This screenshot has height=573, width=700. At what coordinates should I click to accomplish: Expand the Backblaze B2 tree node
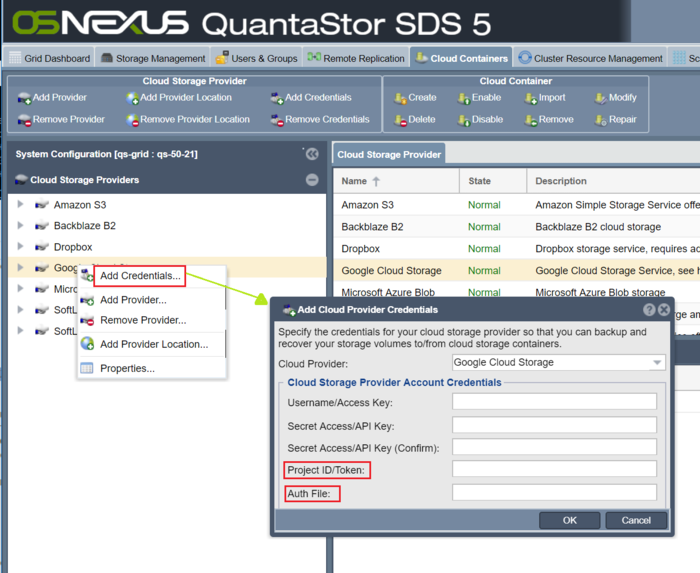tap(20, 226)
